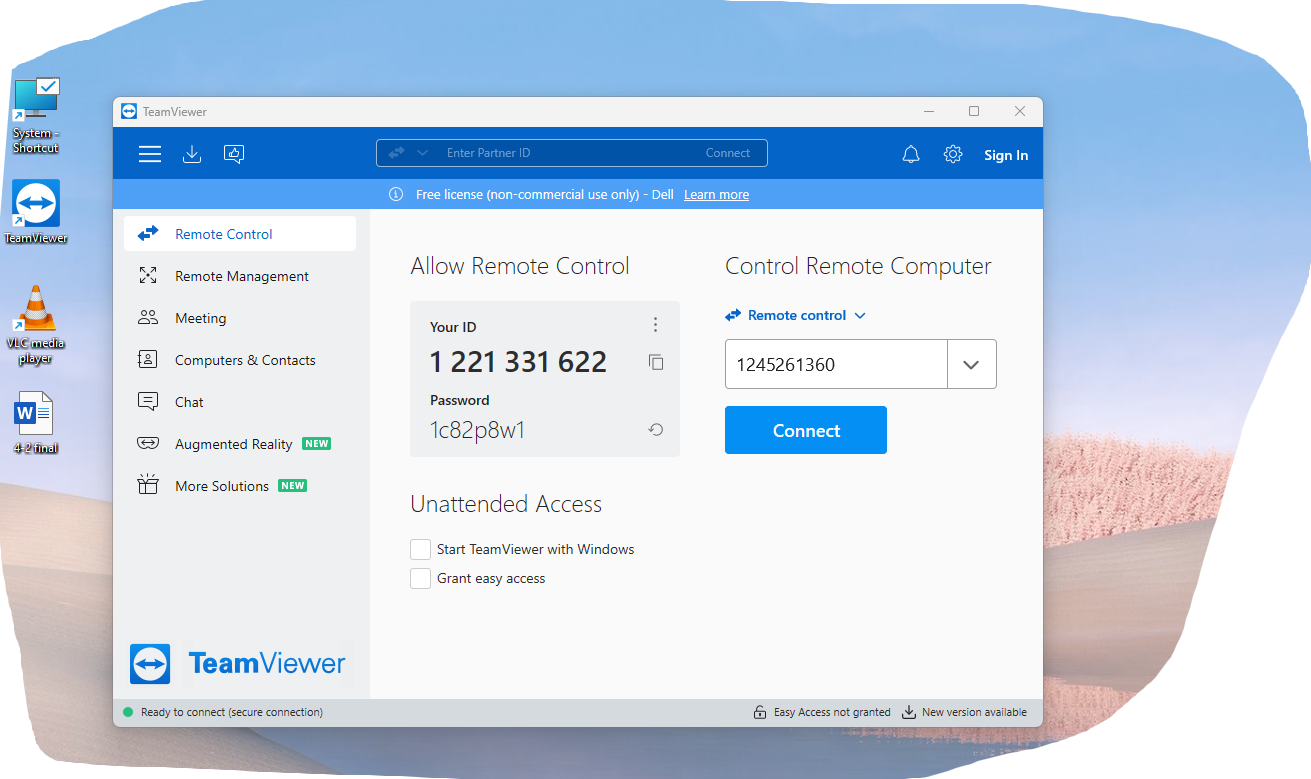Image resolution: width=1311 pixels, height=779 pixels.
Task: Refresh the password with the regenerate icon
Action: [x=656, y=430]
